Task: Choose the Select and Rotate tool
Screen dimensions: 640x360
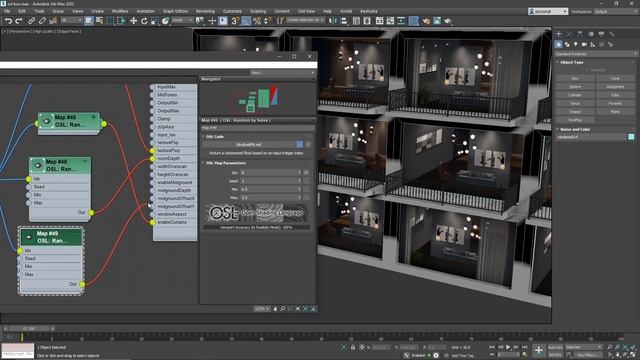Action: click(x=144, y=21)
